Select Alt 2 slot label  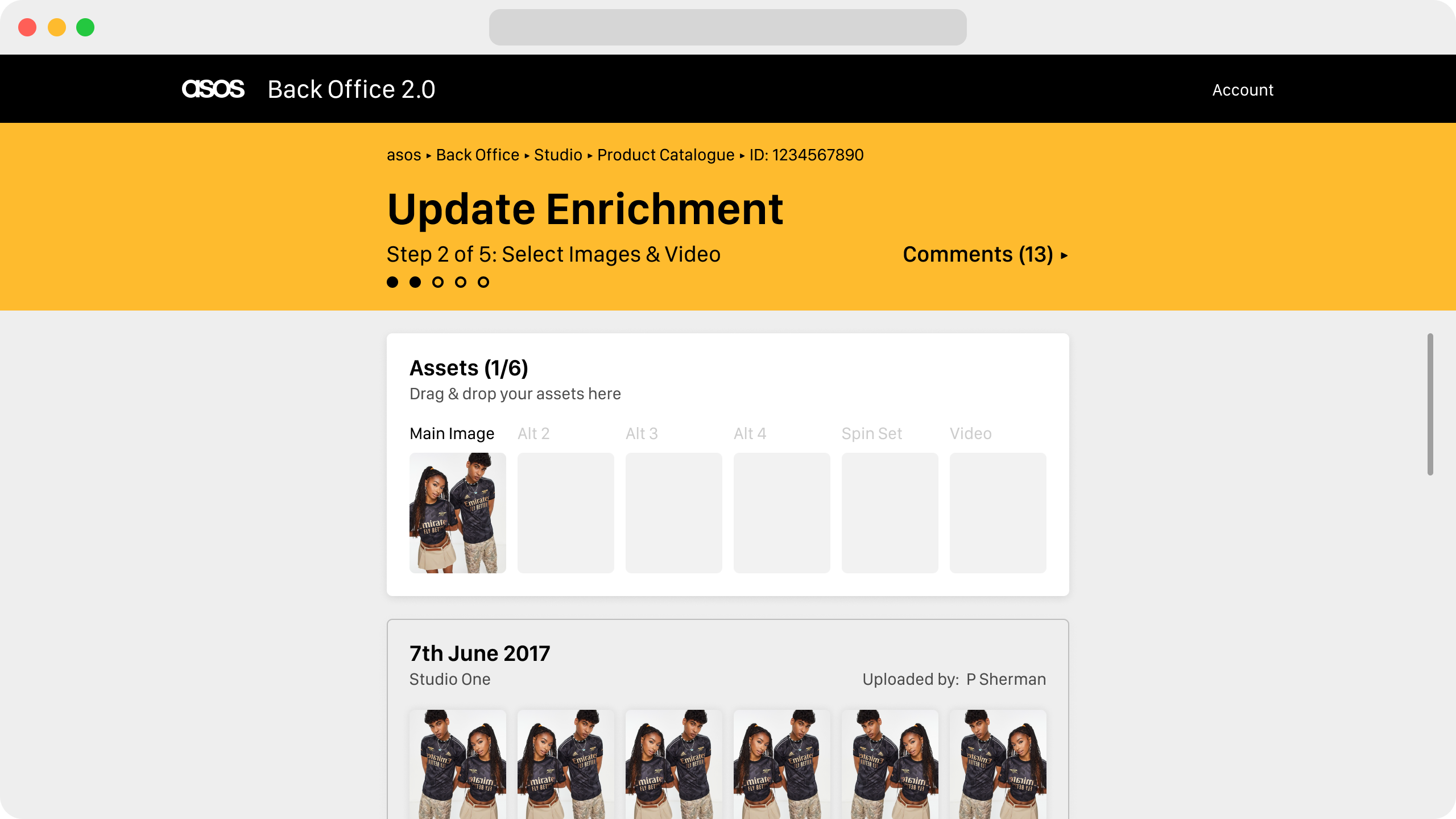tap(533, 433)
